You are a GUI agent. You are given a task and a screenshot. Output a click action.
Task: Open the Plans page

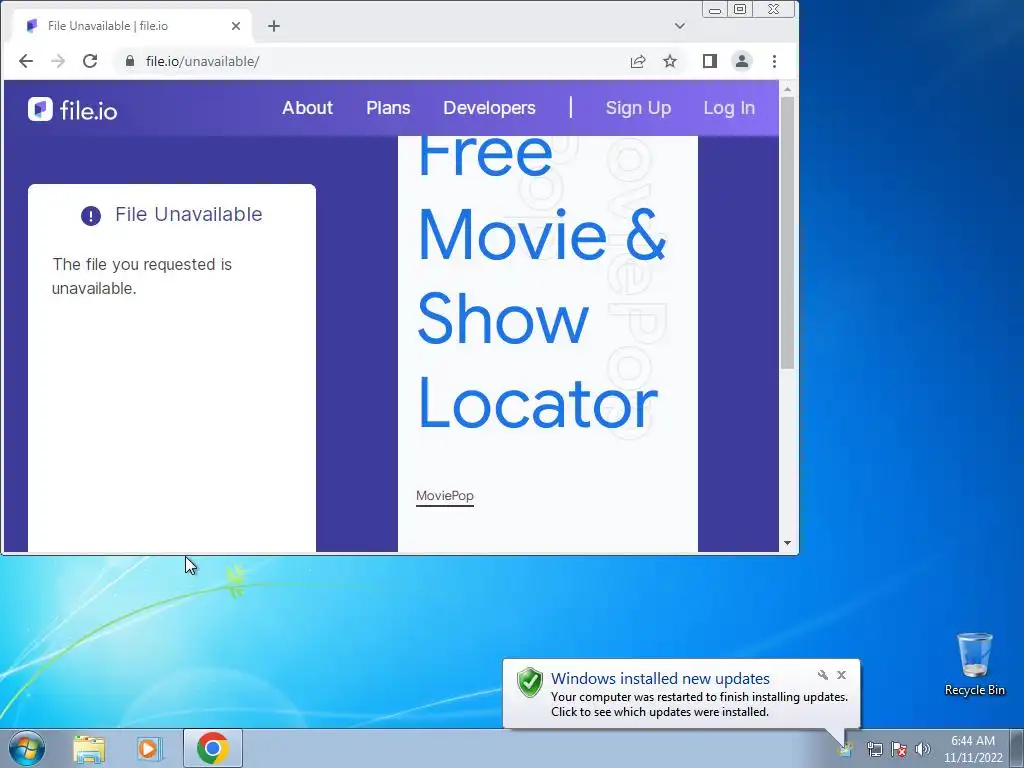(388, 108)
